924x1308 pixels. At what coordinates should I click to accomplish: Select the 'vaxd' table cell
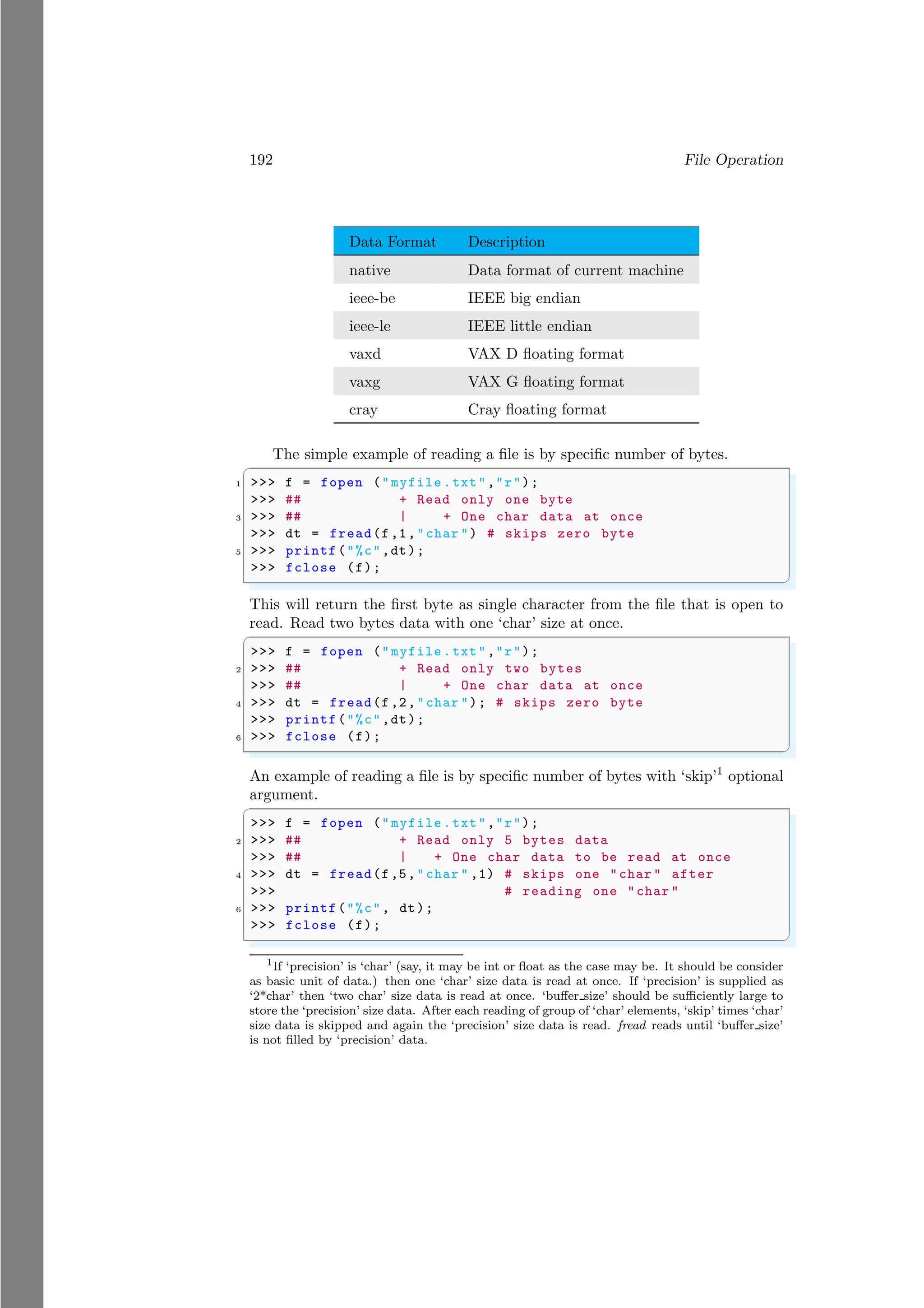[x=365, y=354]
